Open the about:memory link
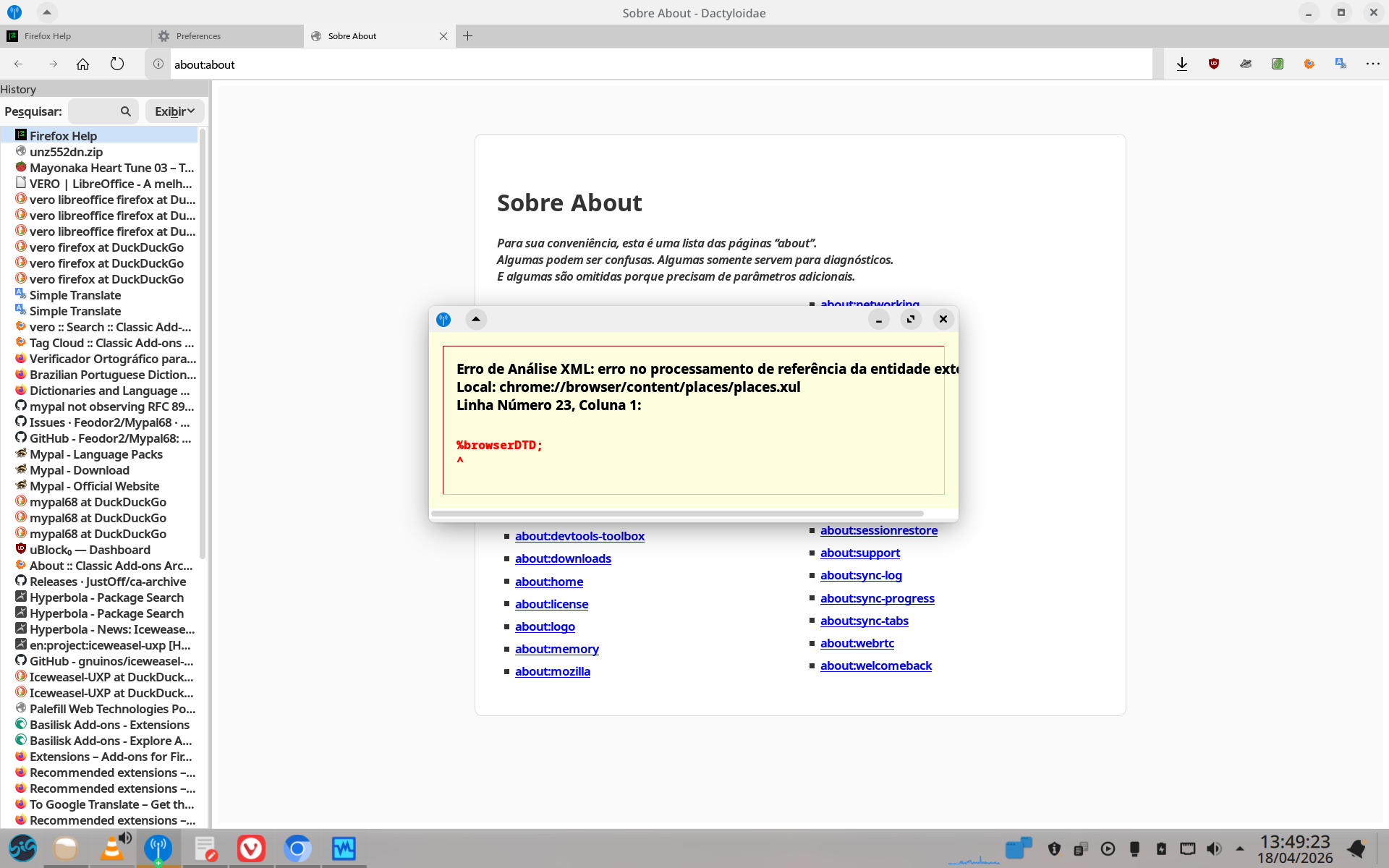1389x868 pixels. [x=556, y=649]
